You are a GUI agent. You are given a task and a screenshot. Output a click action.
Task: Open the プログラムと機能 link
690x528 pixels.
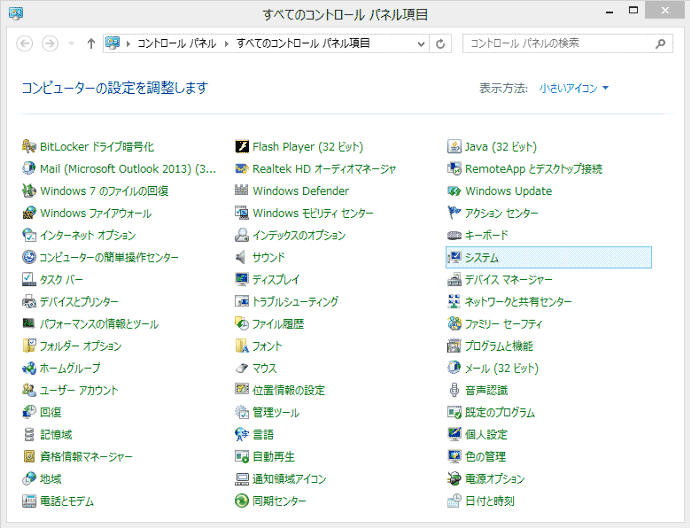tap(499, 346)
